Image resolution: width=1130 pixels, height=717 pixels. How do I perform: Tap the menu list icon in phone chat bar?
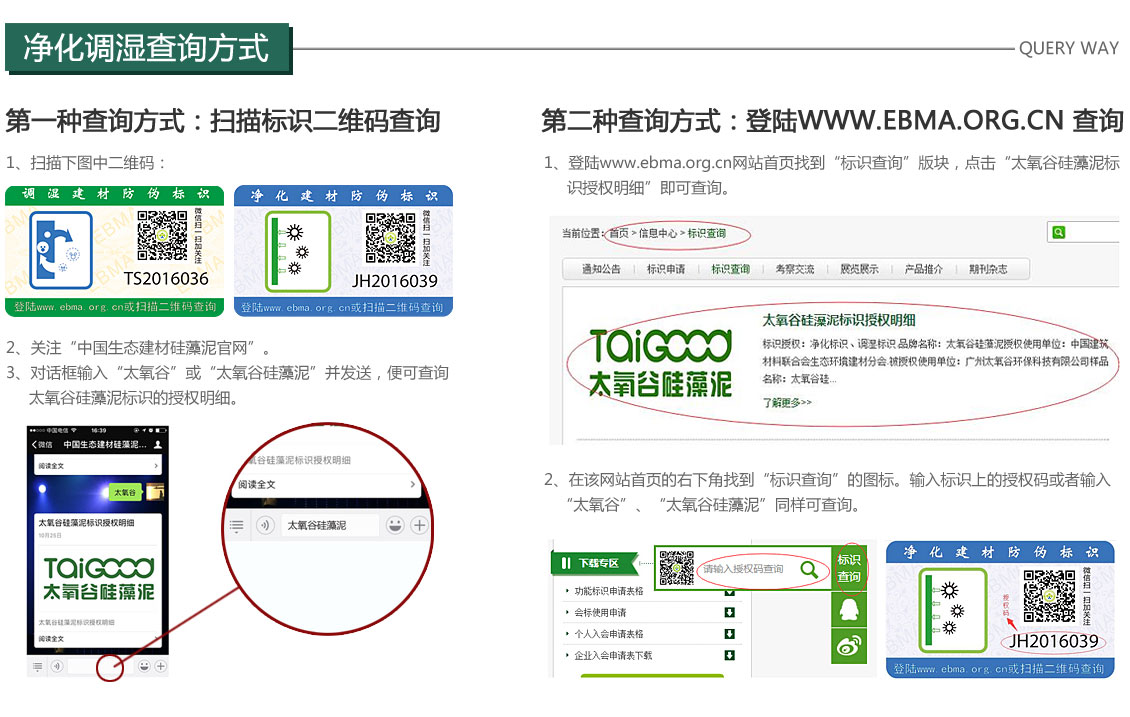[x=38, y=666]
